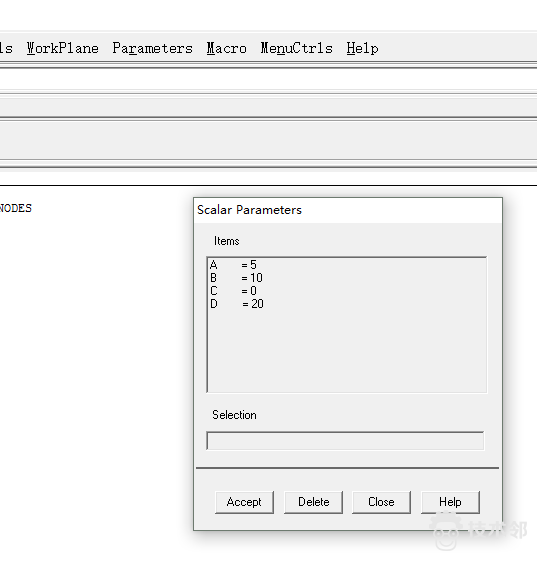Click the Scalar Parameters title bar
Screen dimensions: 537x561
tap(348, 210)
